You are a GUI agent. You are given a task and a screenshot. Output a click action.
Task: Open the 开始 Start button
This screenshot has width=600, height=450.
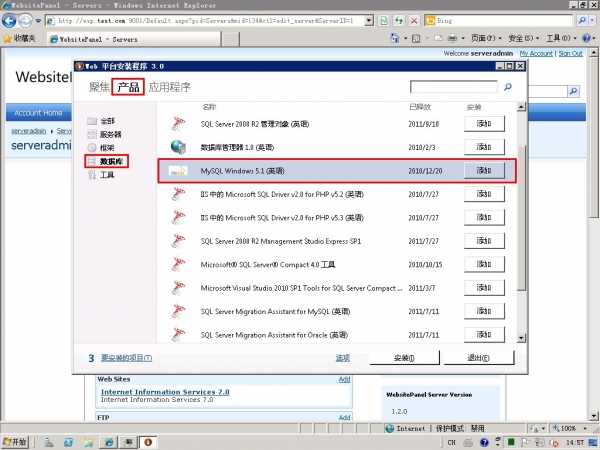coord(15,442)
